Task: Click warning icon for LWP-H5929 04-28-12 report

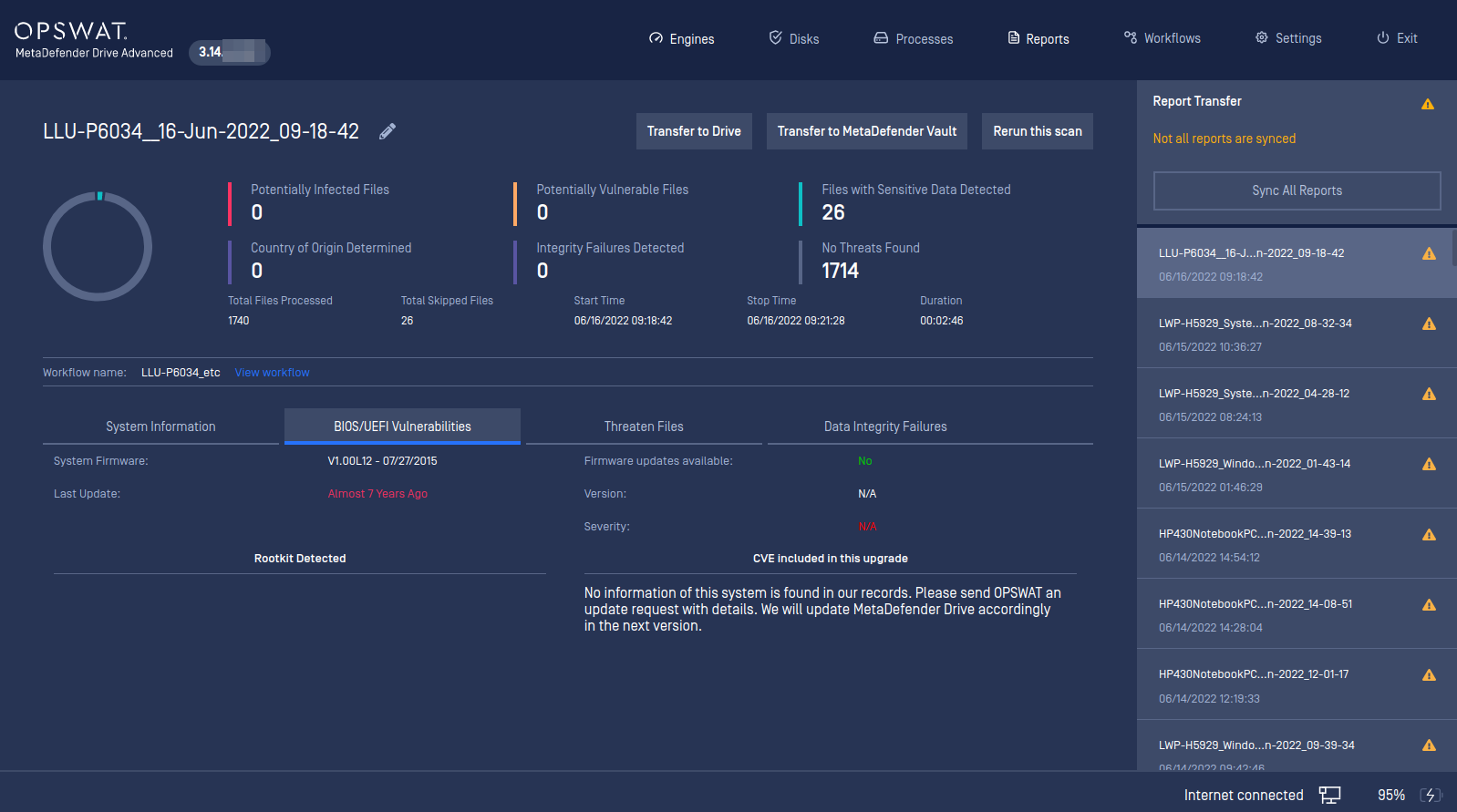Action: 1429,394
